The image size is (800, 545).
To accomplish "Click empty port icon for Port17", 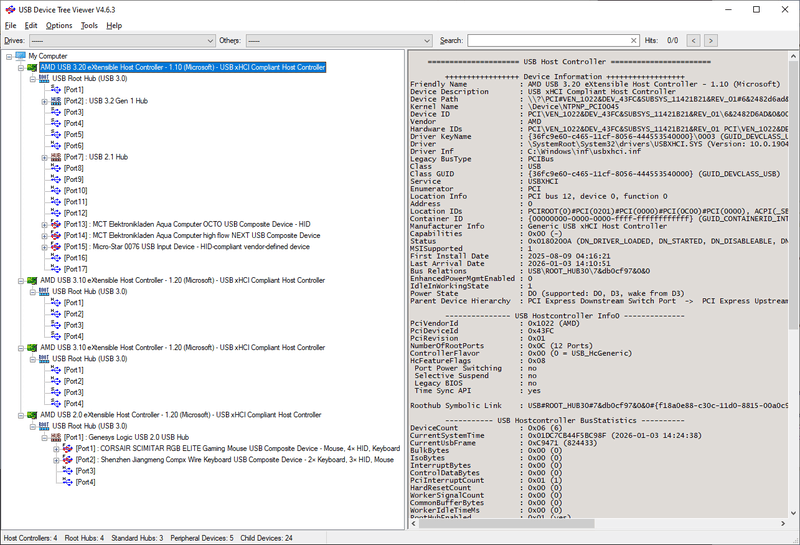I will coord(56,269).
